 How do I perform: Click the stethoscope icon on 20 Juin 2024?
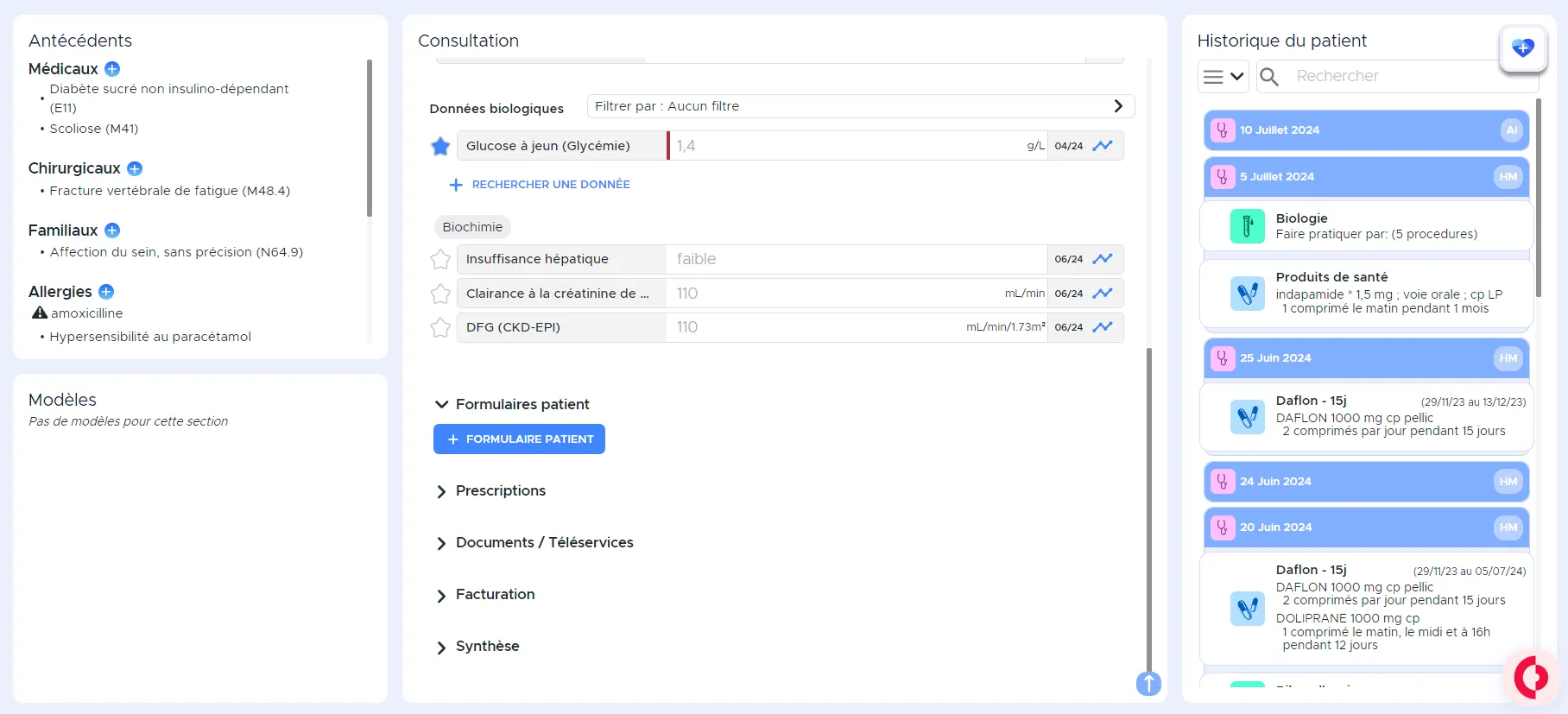pos(1223,528)
